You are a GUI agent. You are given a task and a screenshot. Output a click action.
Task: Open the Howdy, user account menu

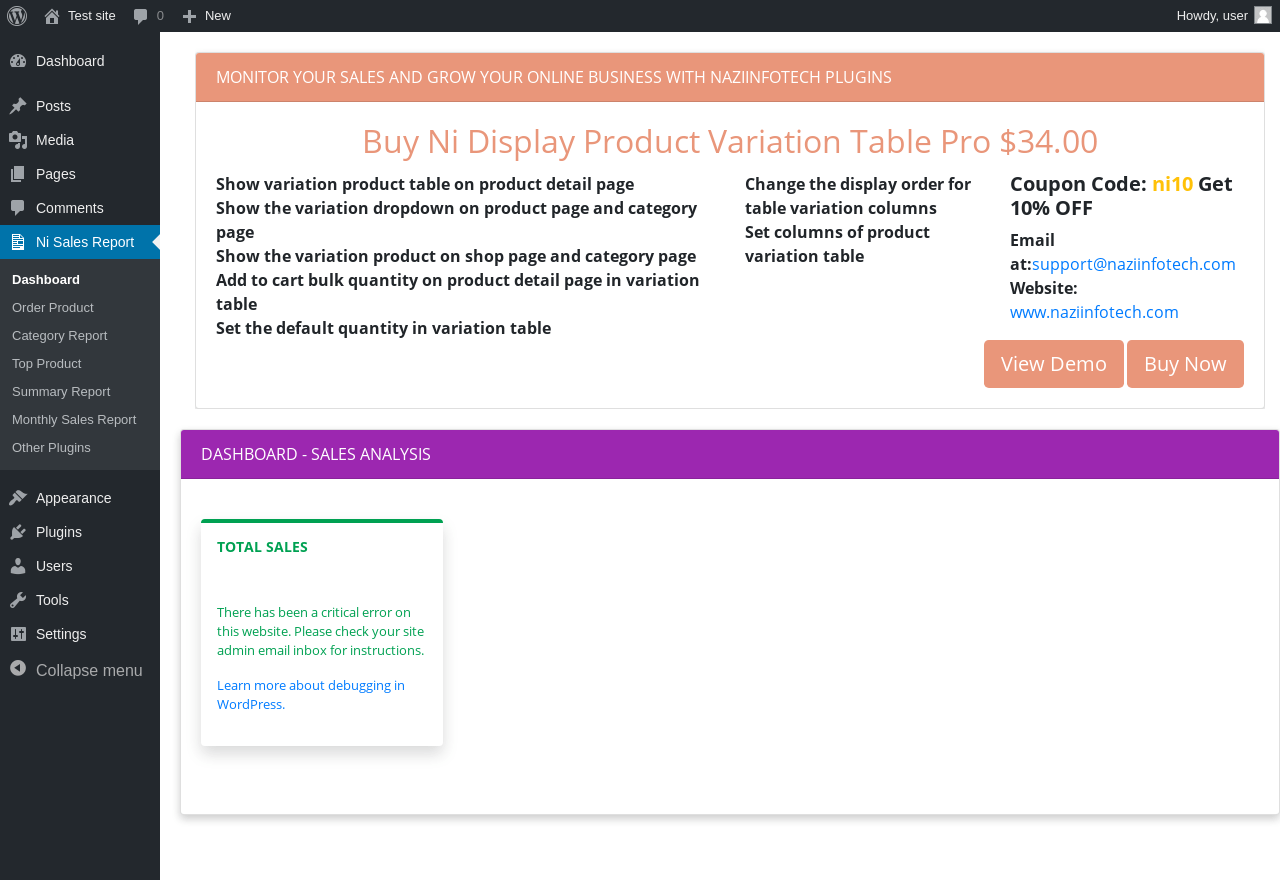coord(1223,16)
